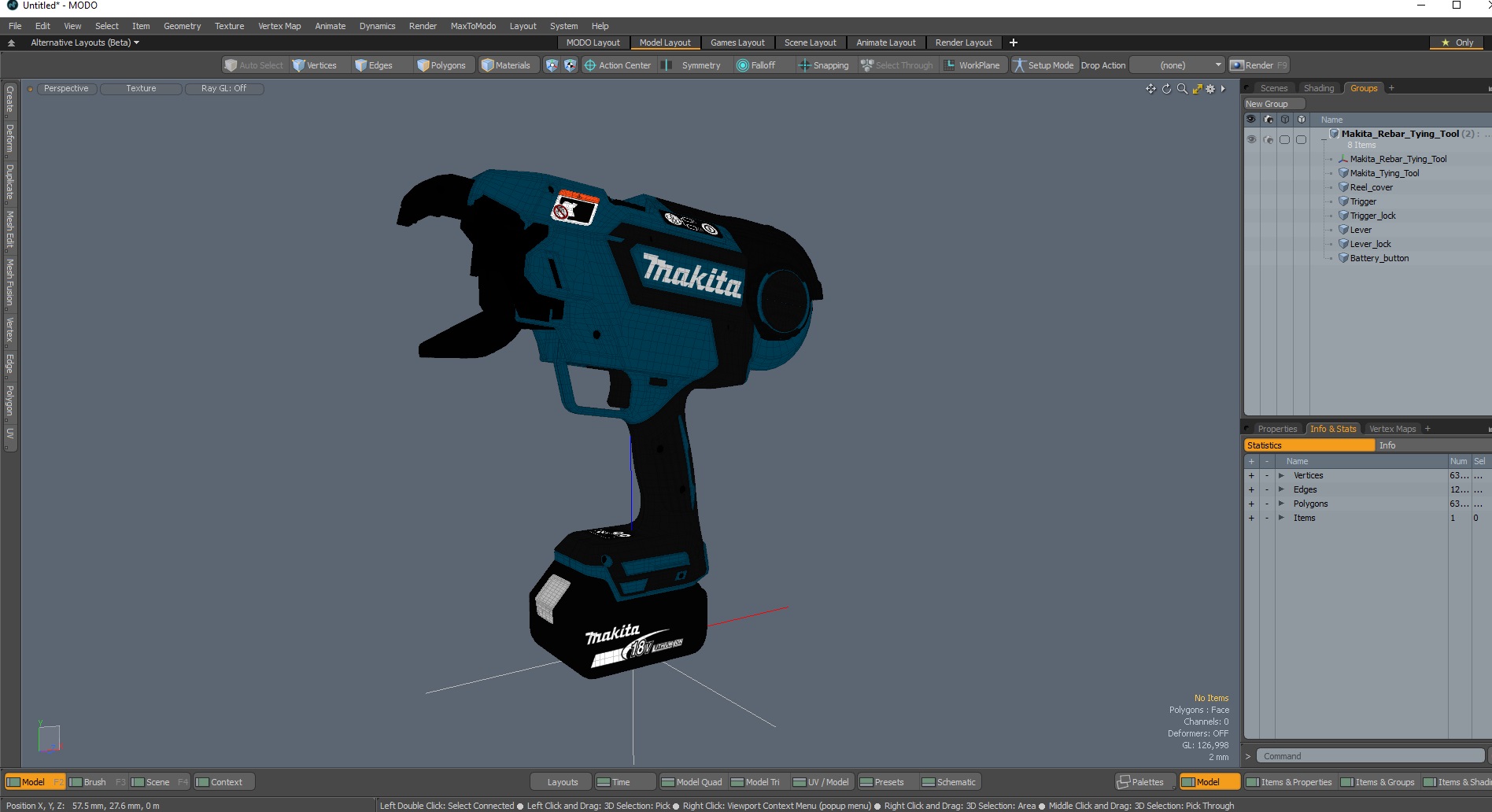The image size is (1492, 812).
Task: Click the Battery_button mesh icon
Action: 1344,258
